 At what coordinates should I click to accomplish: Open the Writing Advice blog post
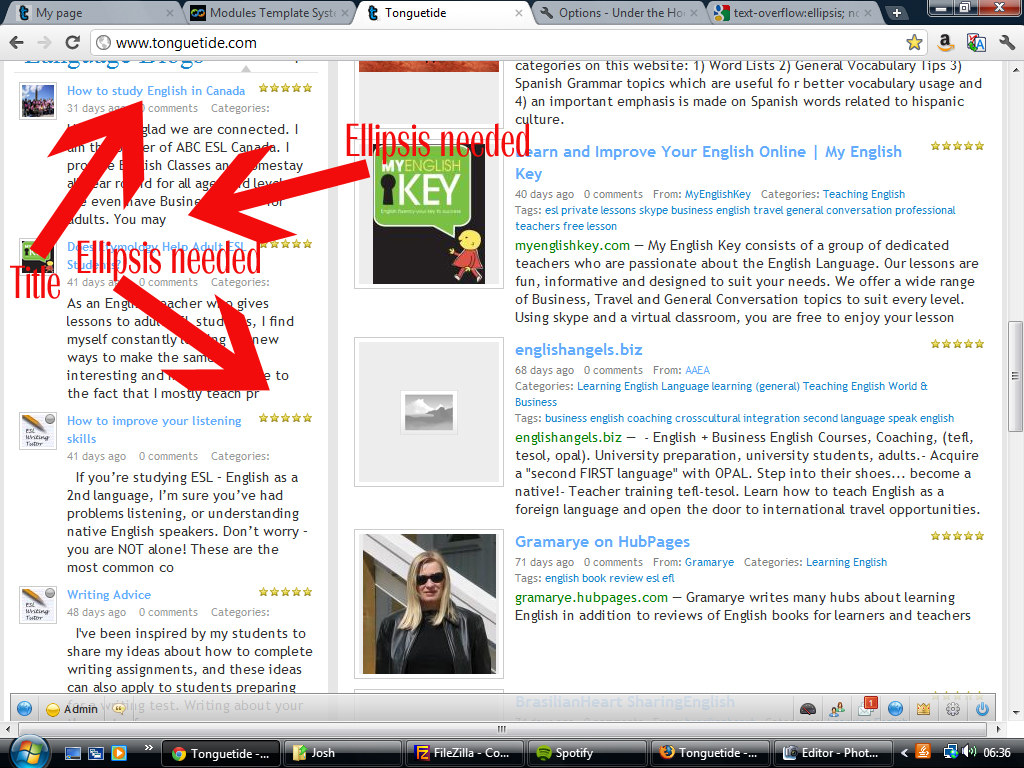pyautogui.click(x=109, y=595)
